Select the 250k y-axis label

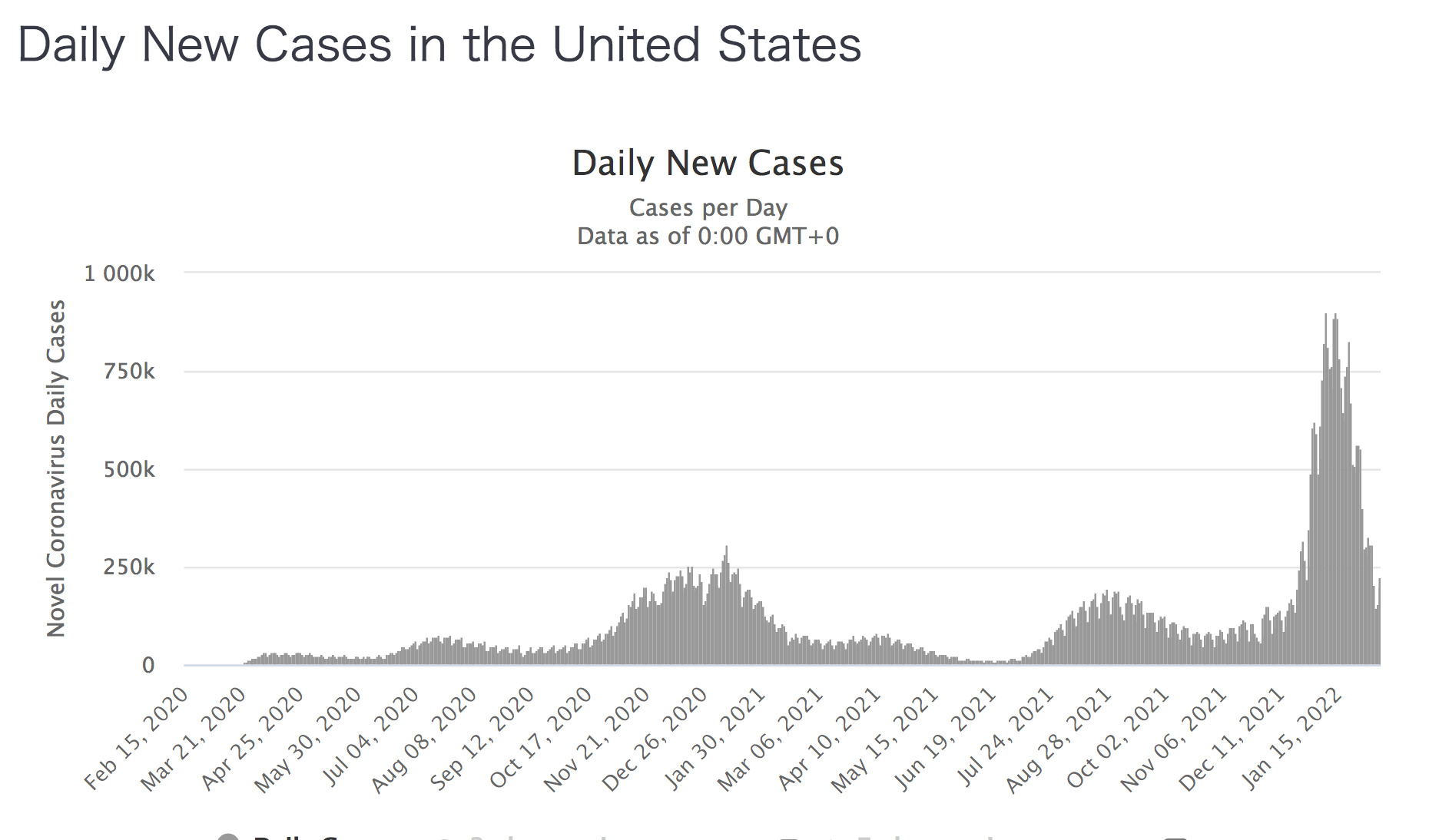tap(129, 567)
